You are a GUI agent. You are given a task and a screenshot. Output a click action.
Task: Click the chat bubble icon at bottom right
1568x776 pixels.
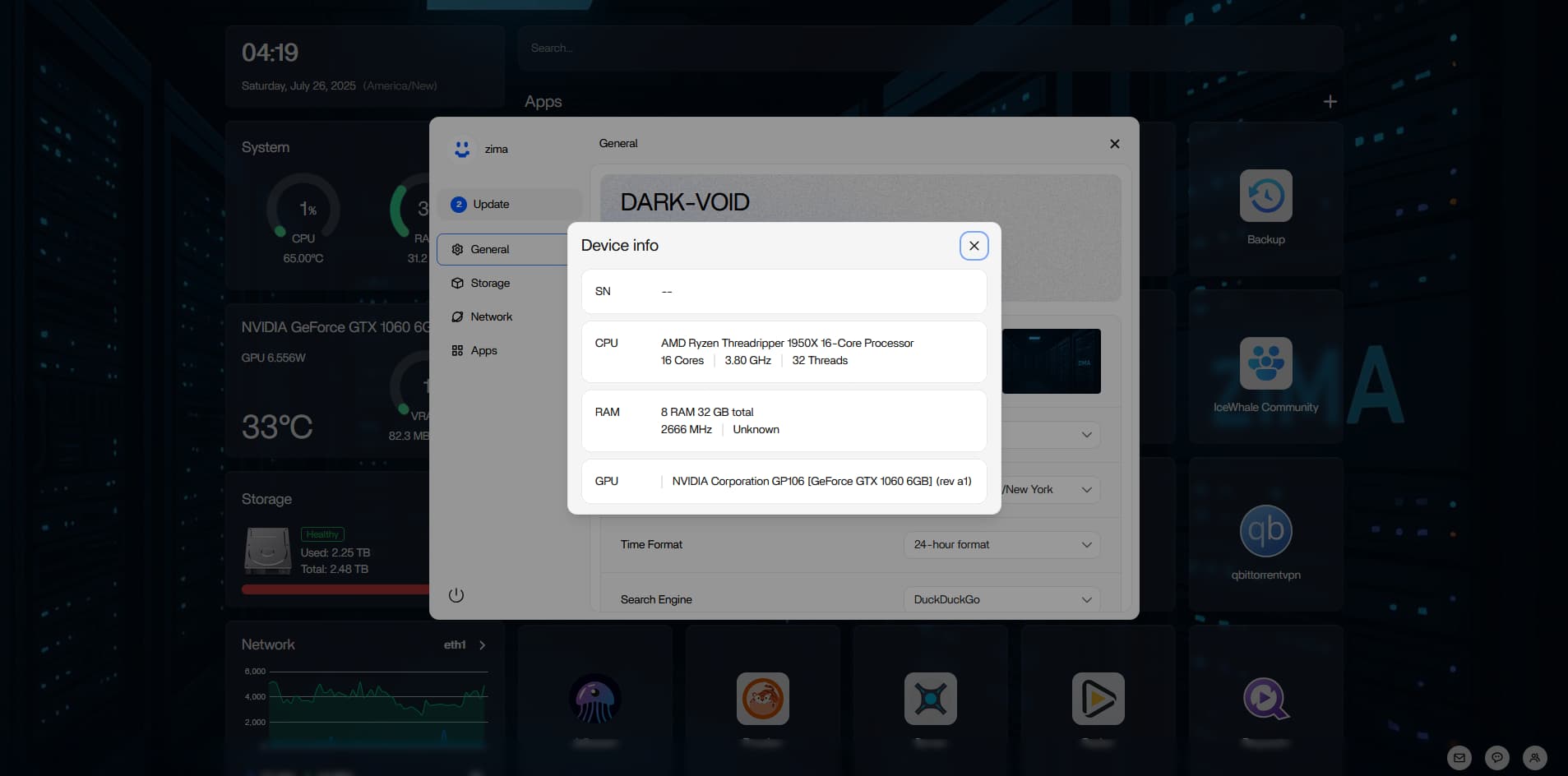click(1497, 758)
